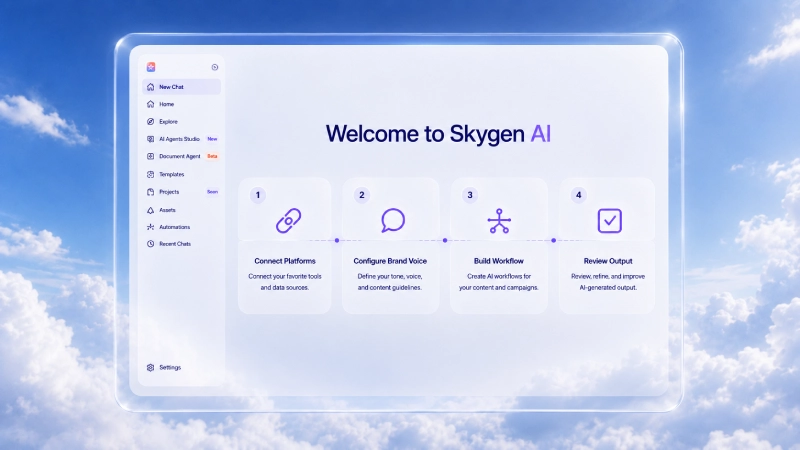
Task: Click the AI Agents Studio icon
Action: [151, 139]
